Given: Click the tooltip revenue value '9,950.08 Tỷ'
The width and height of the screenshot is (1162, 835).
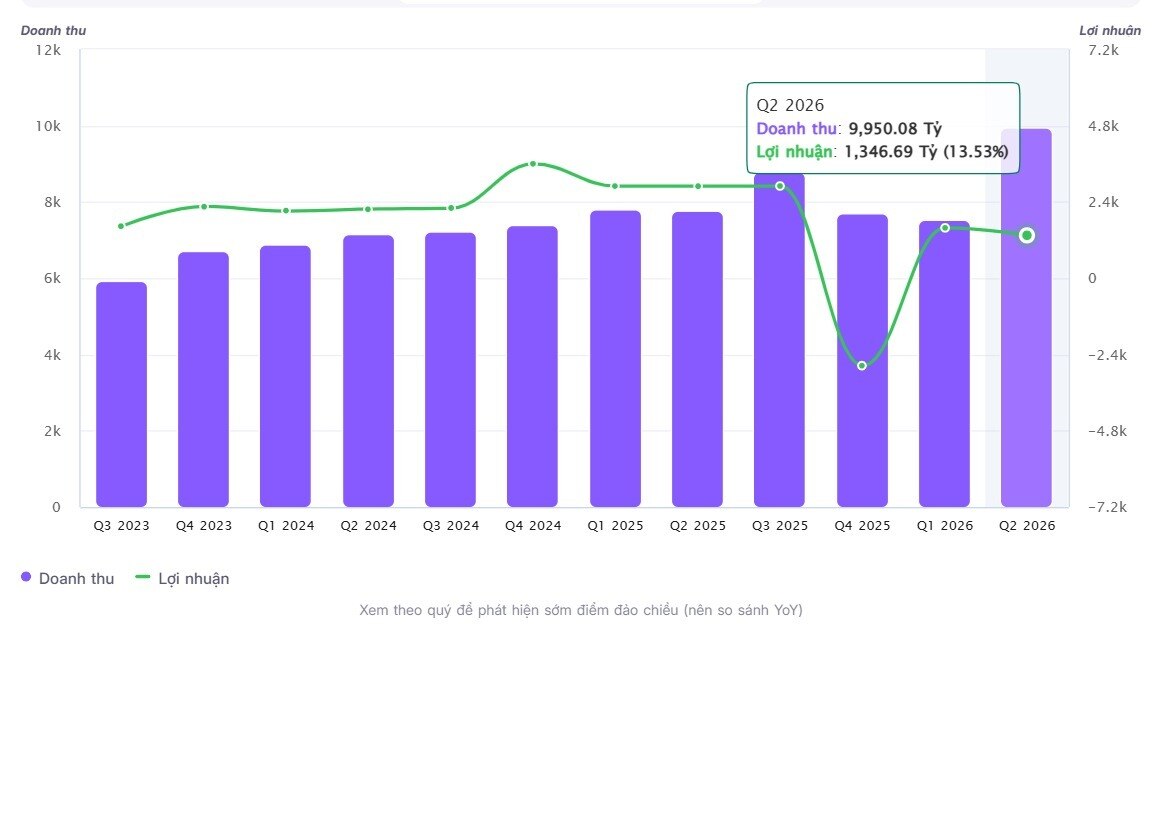Looking at the screenshot, I should pyautogui.click(x=895, y=129).
